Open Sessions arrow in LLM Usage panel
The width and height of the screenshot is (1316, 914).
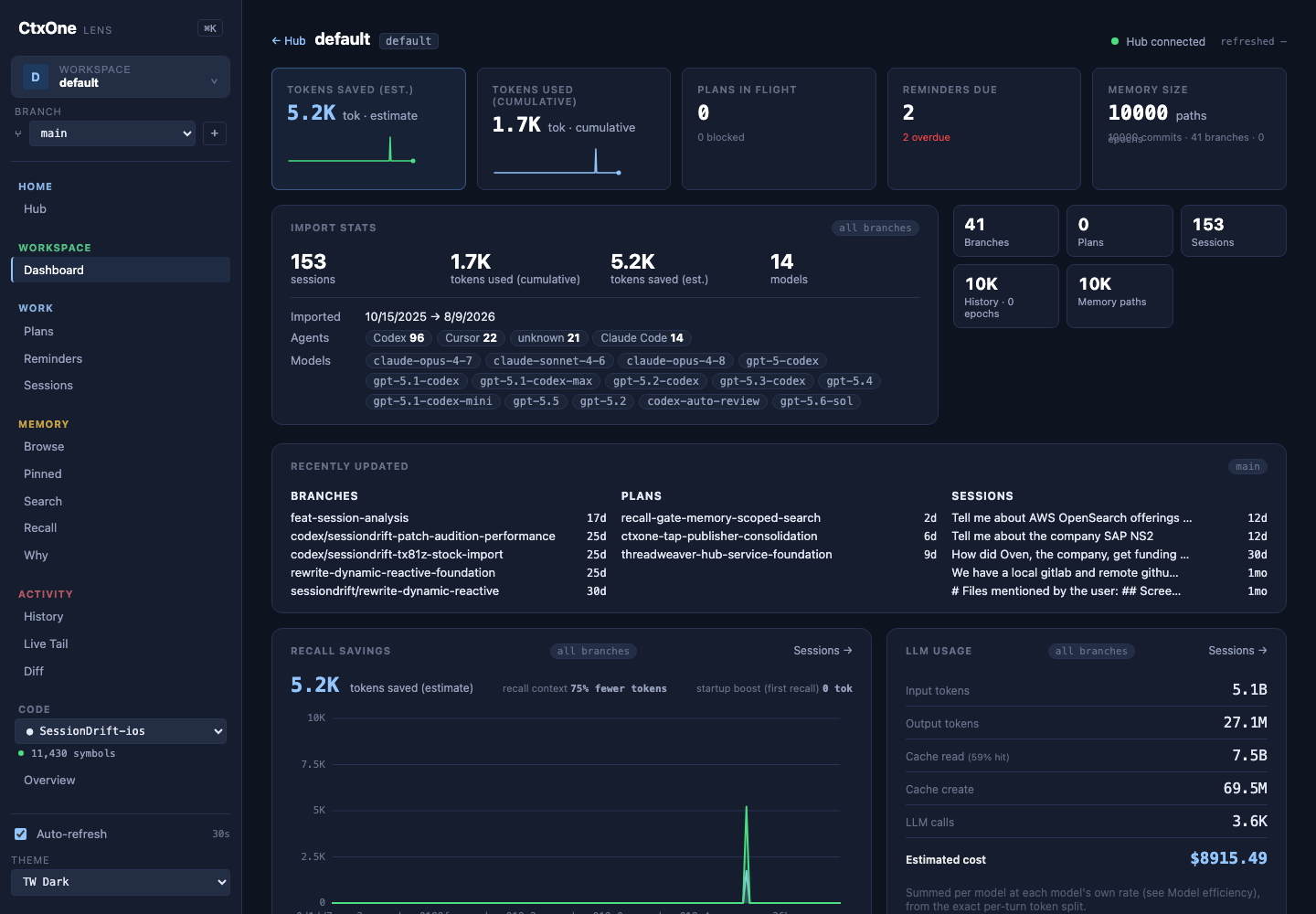[1237, 651]
